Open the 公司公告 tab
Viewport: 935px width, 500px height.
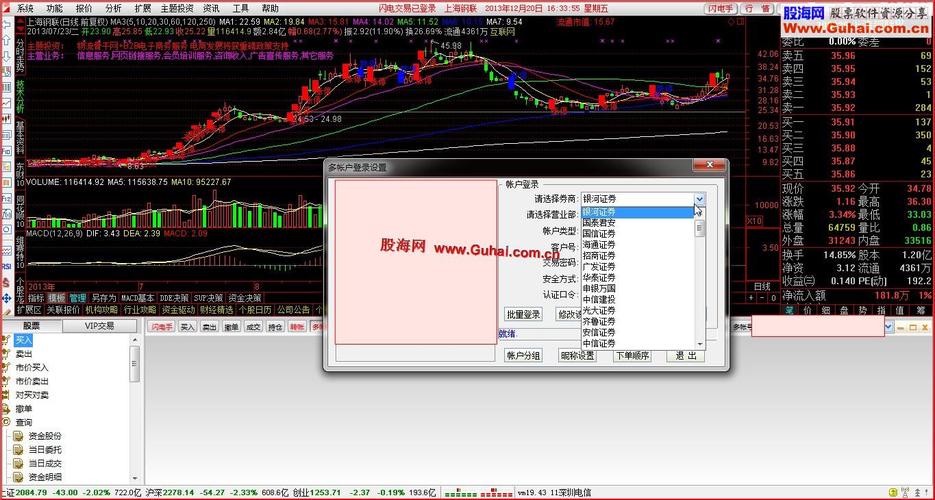[294, 310]
